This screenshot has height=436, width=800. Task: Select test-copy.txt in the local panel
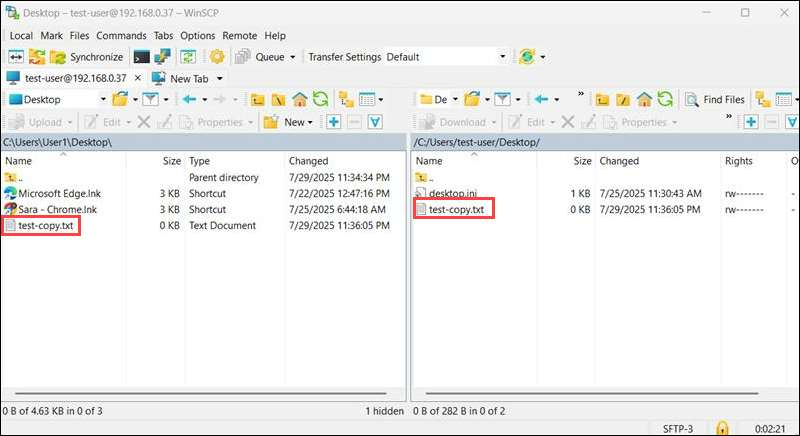(46, 225)
